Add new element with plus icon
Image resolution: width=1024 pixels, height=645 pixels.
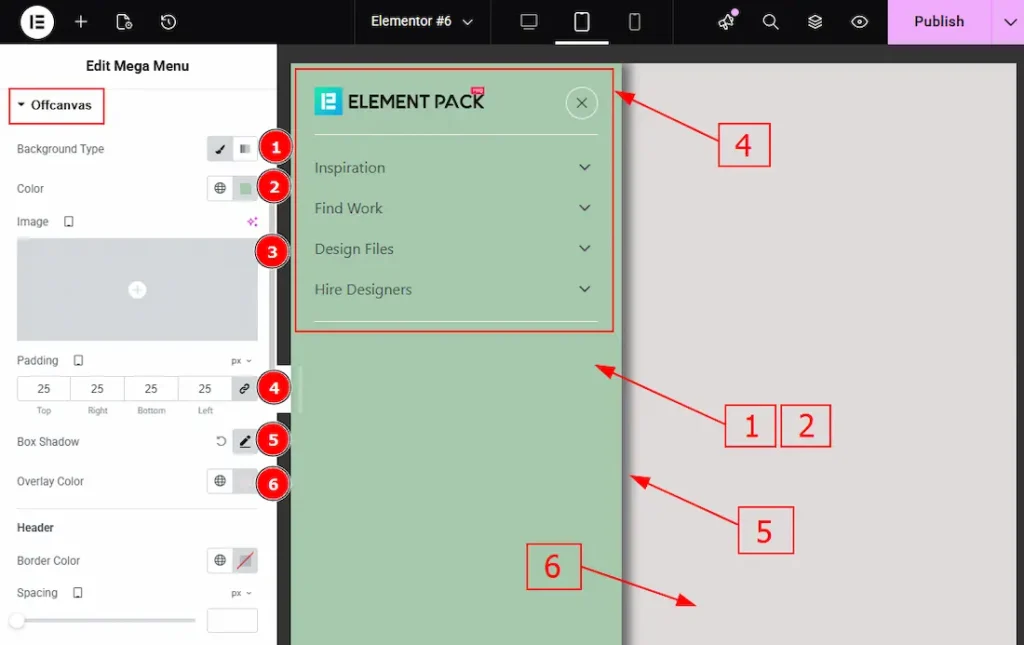[x=81, y=22]
